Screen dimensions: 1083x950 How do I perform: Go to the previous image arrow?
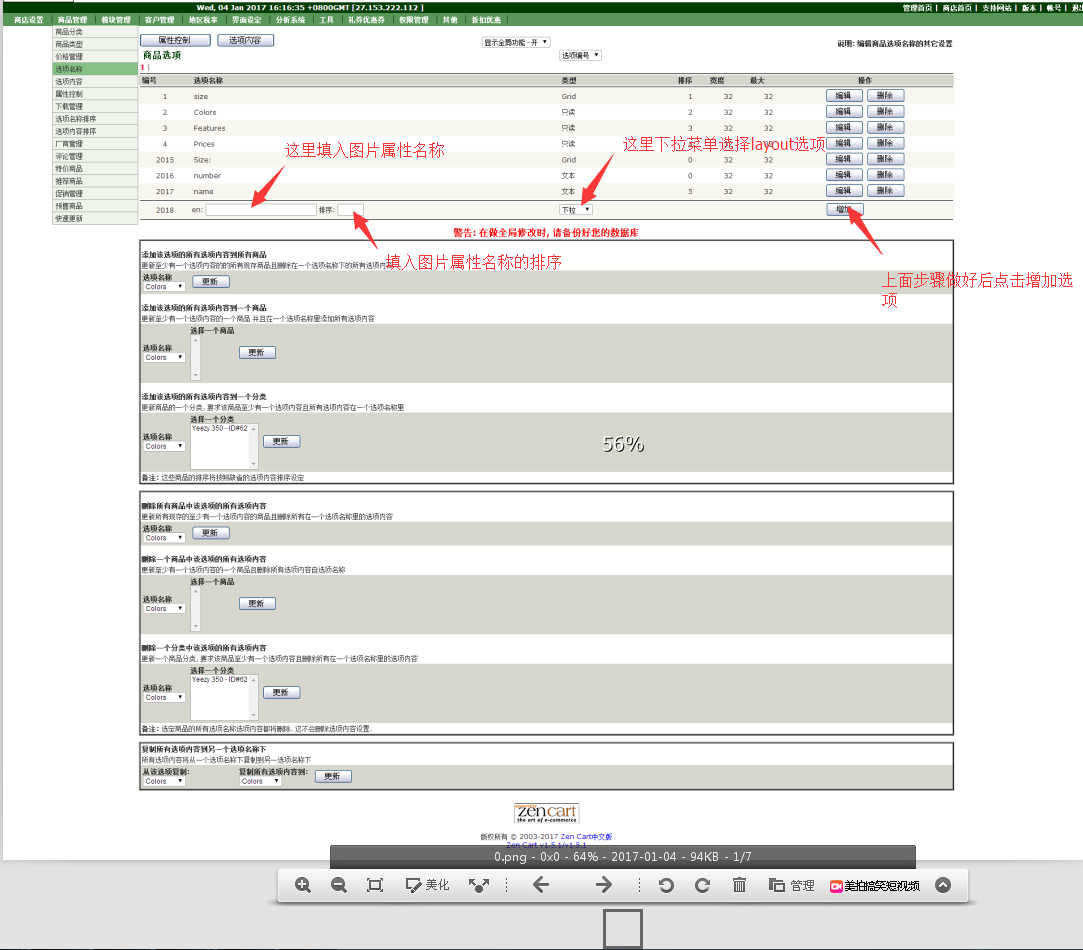(x=541, y=885)
